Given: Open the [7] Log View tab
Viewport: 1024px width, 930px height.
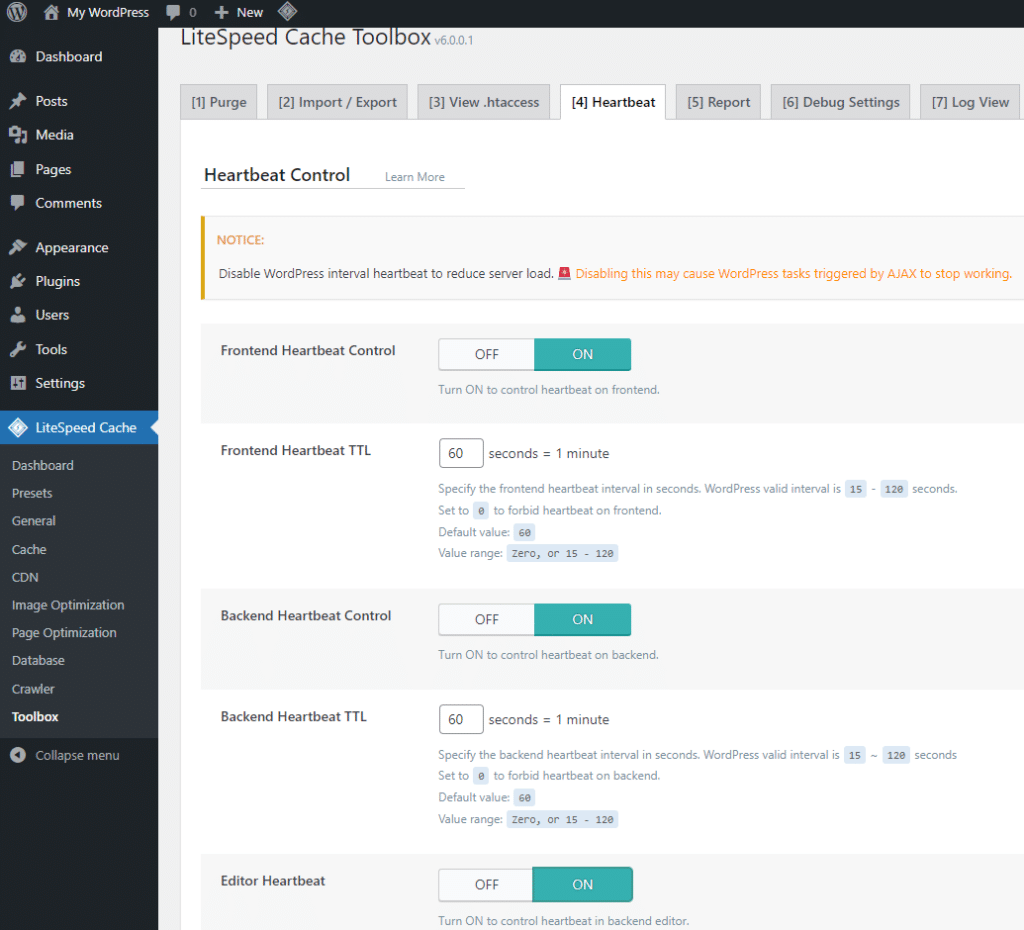Looking at the screenshot, I should 970,102.
